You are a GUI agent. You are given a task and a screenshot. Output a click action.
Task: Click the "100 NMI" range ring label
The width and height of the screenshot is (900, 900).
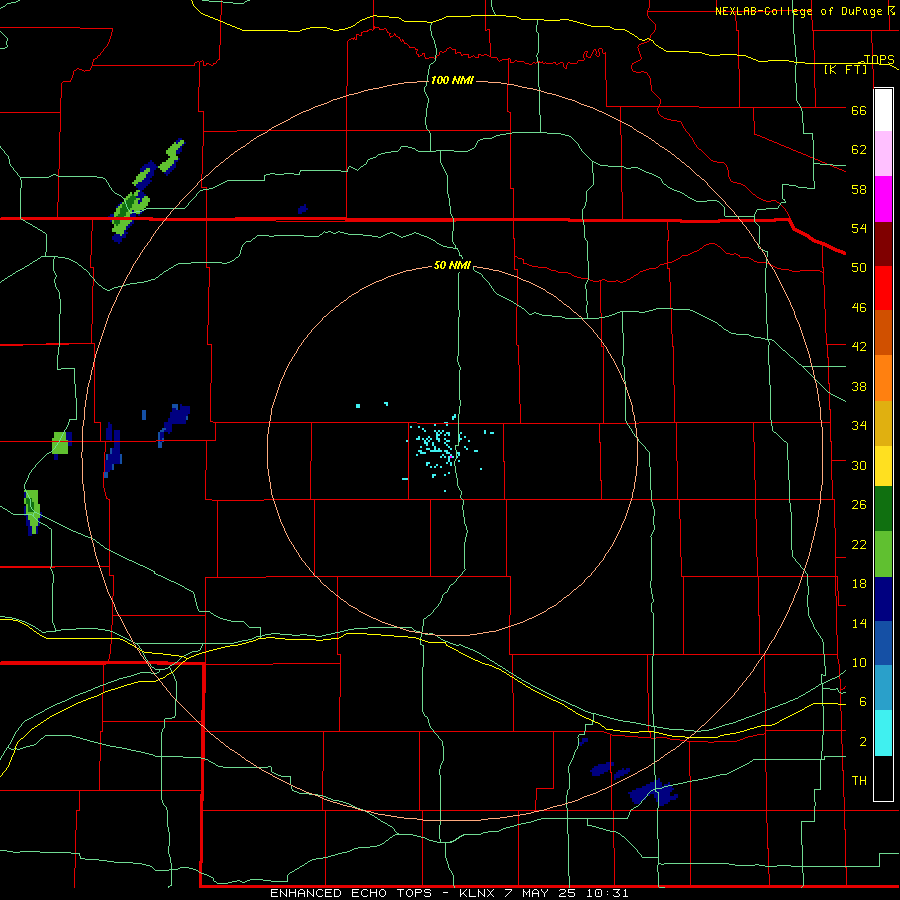452,80
